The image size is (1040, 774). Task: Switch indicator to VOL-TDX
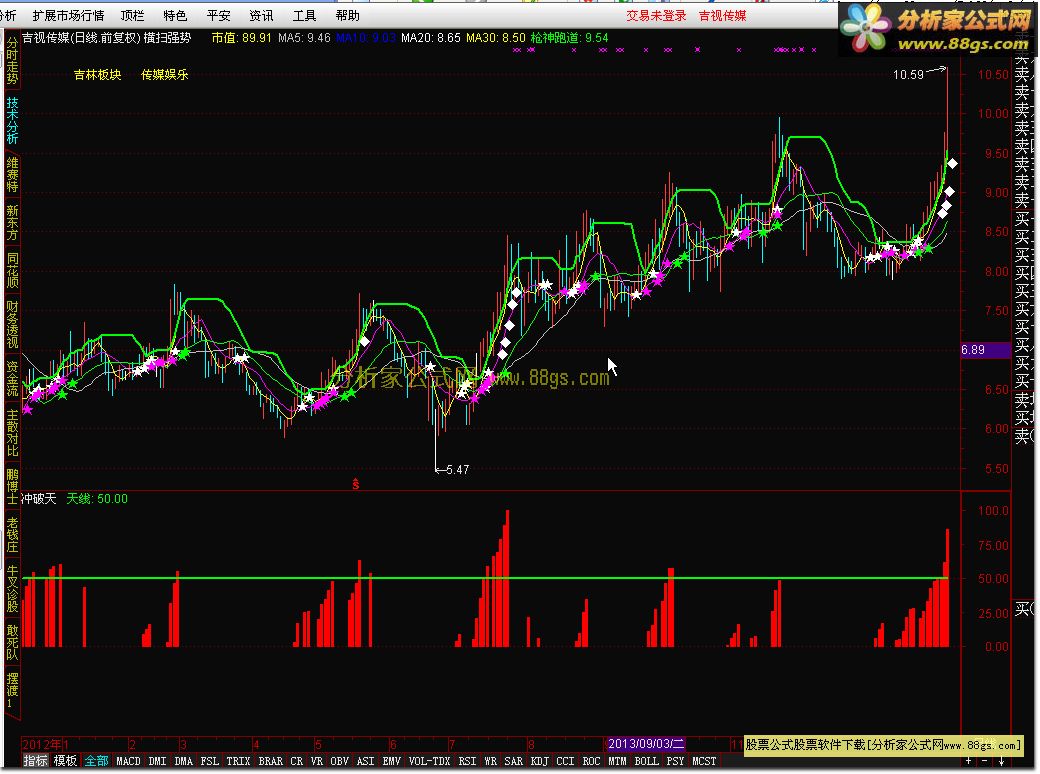429,761
